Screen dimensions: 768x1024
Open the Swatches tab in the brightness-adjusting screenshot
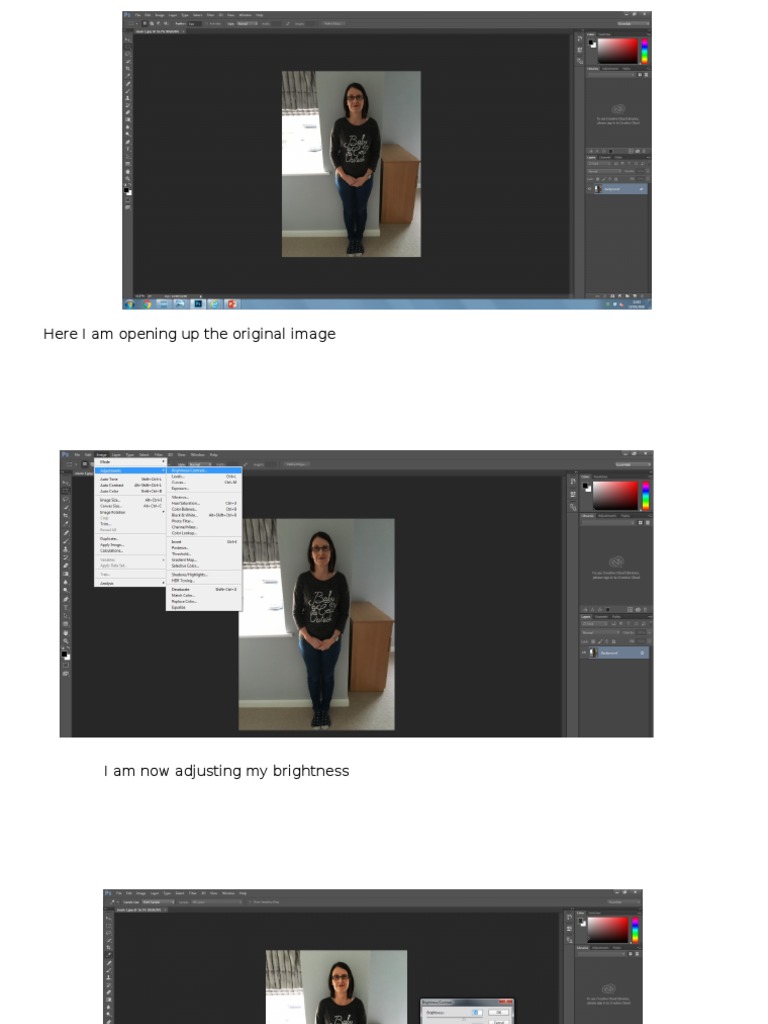coord(601,477)
